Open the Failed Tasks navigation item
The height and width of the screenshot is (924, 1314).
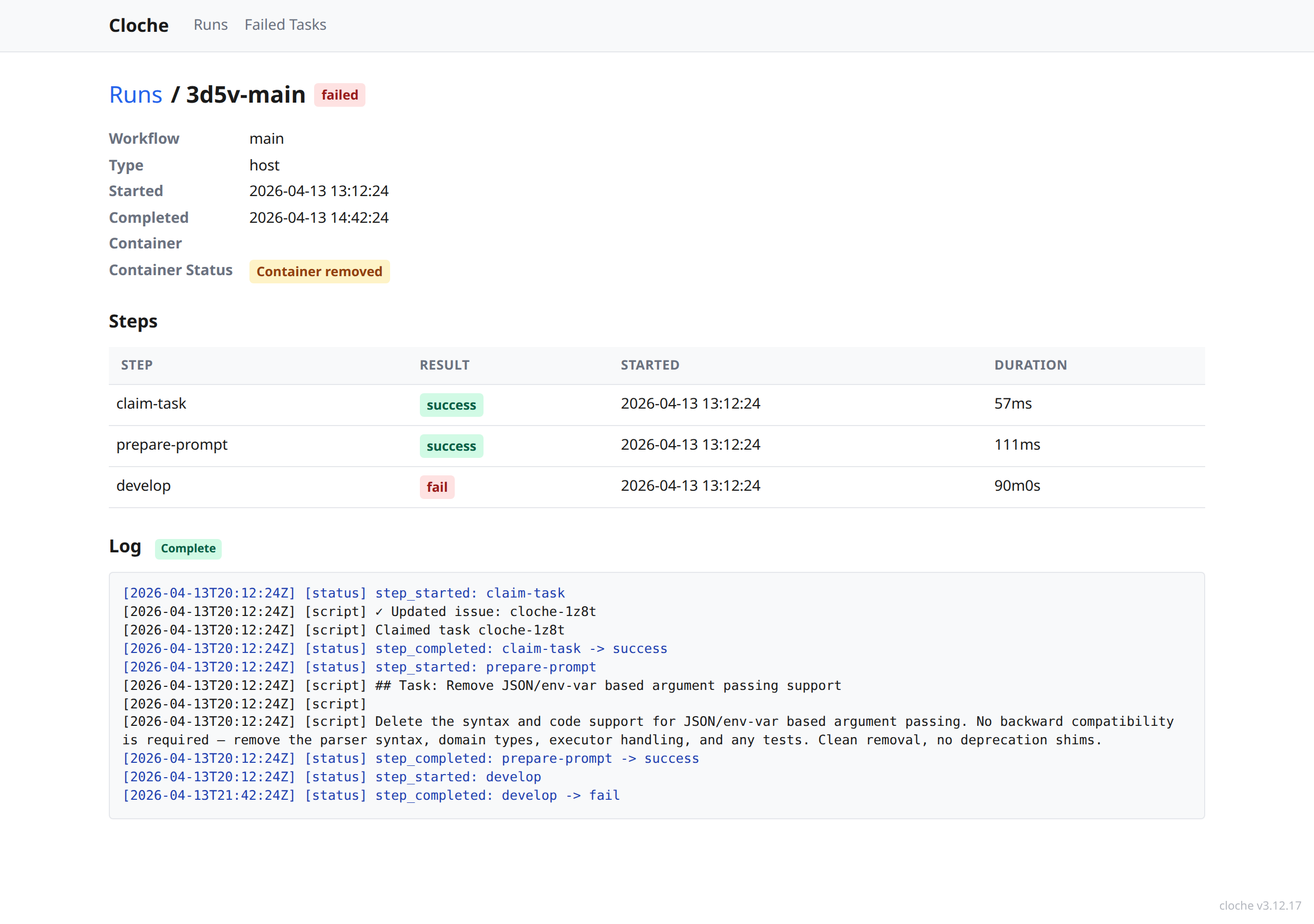click(x=285, y=25)
